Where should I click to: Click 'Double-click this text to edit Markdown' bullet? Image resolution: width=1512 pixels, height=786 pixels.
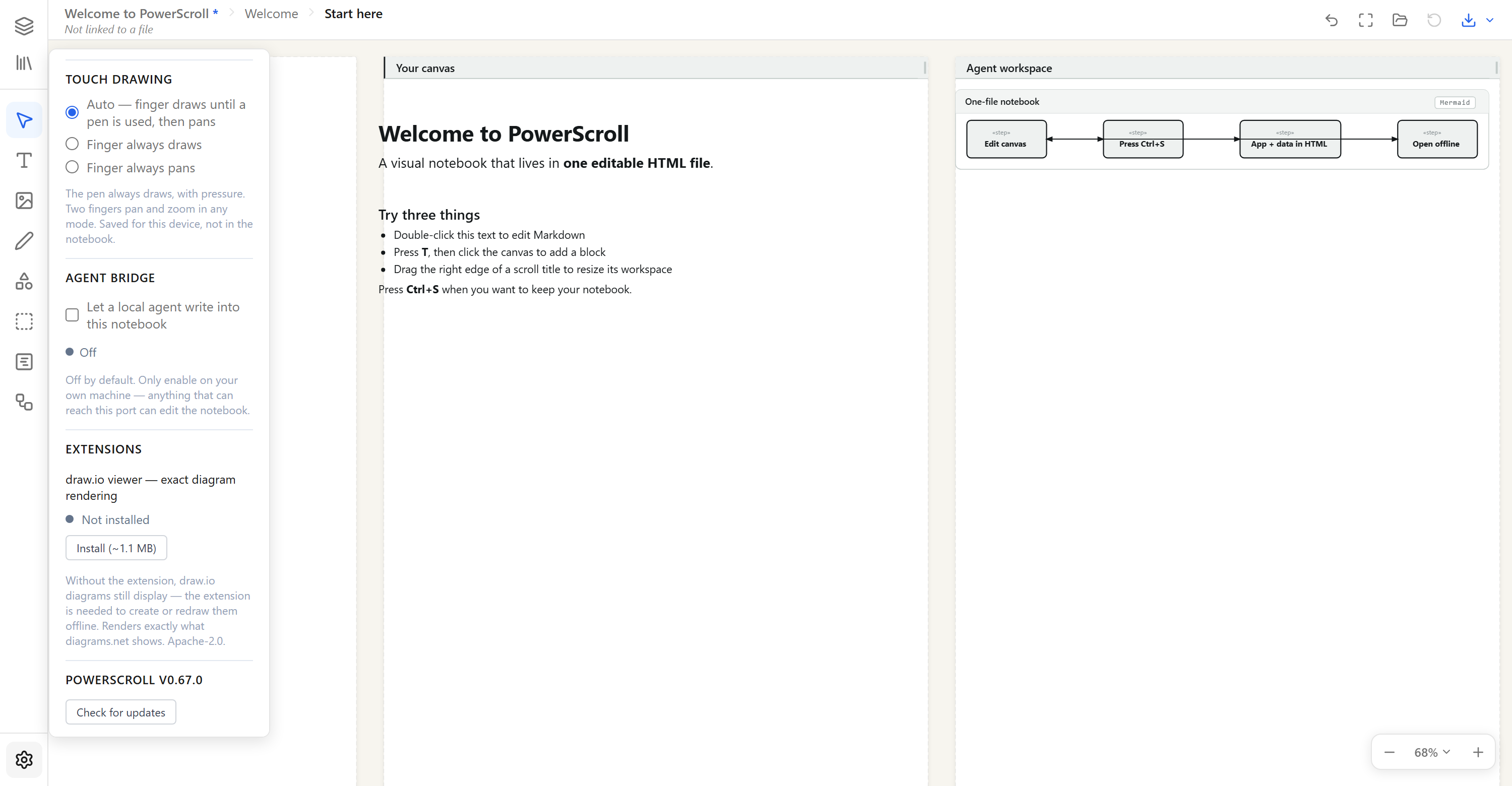[489, 235]
